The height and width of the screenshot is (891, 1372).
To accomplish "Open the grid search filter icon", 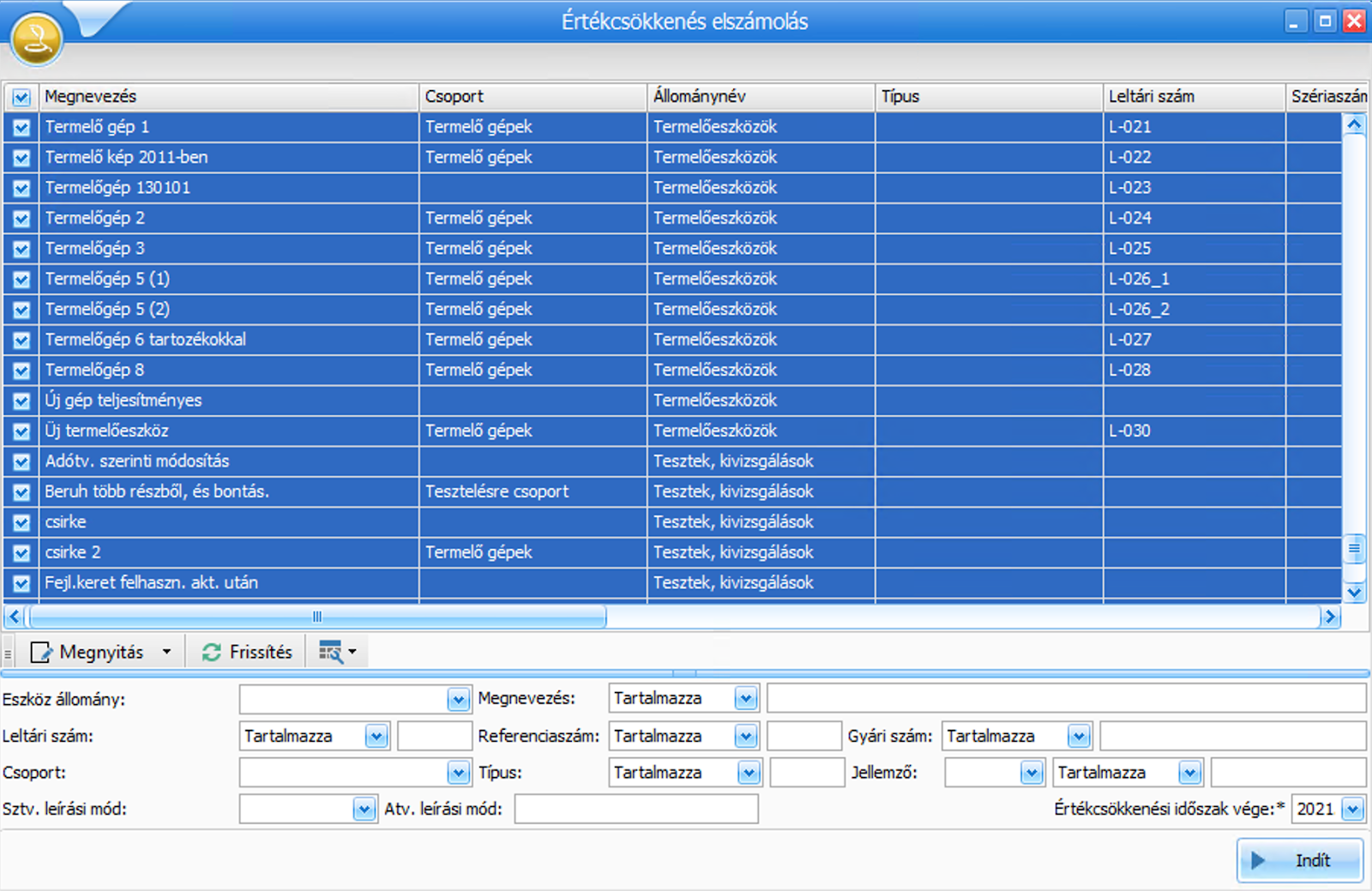I will [x=330, y=653].
